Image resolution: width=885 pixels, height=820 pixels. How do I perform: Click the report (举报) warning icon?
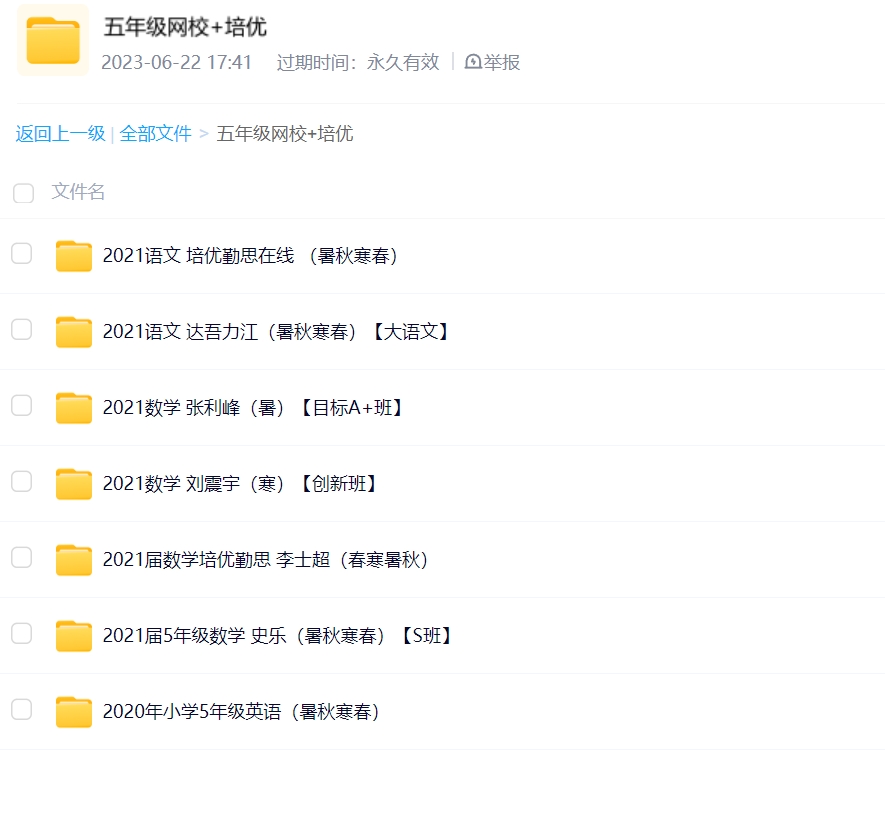(x=473, y=62)
